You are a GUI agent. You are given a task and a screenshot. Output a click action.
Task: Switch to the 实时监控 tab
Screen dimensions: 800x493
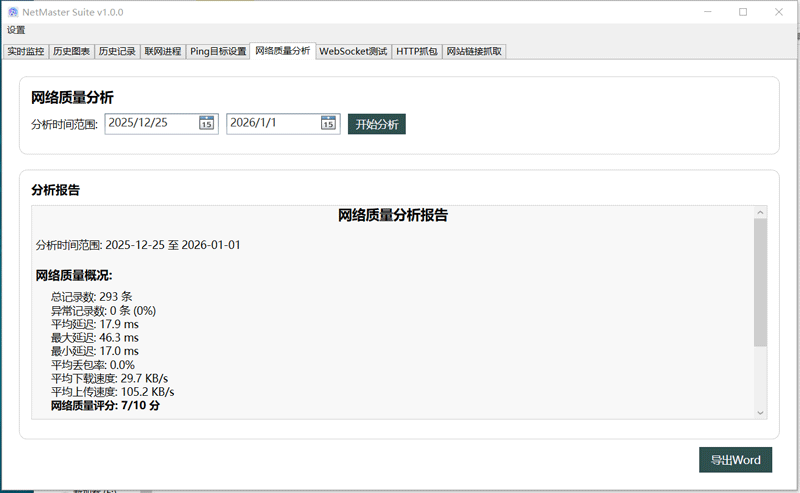coord(26,51)
